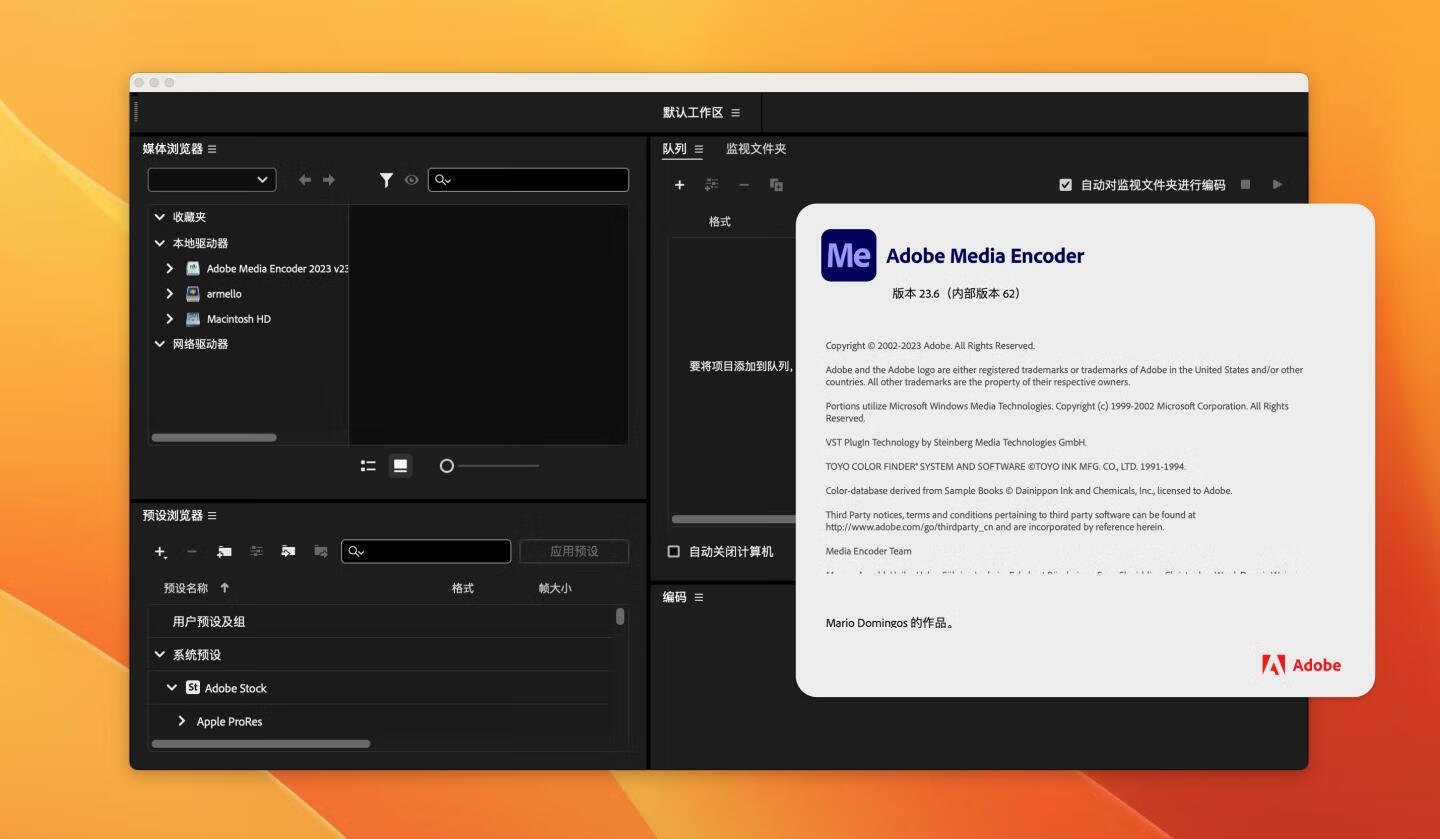Open the 队列 panel menu icon

(x=698, y=149)
